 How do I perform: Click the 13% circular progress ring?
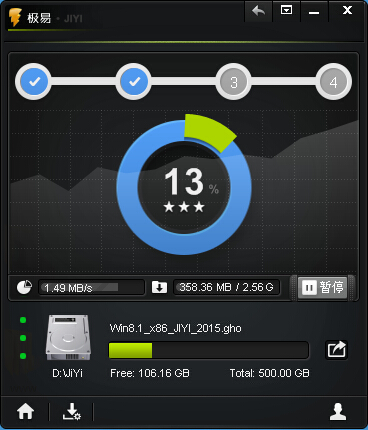[x=184, y=187]
